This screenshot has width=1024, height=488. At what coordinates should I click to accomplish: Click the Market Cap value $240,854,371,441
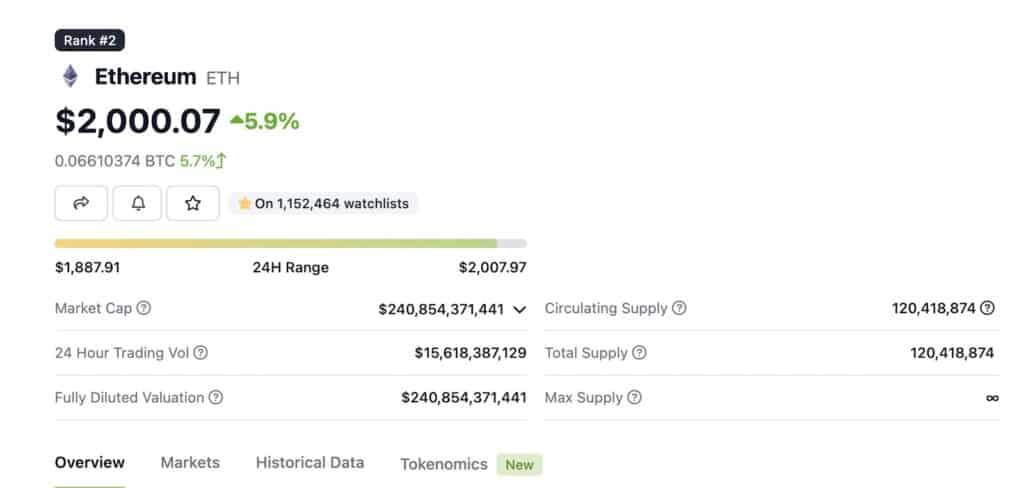pyautogui.click(x=441, y=309)
